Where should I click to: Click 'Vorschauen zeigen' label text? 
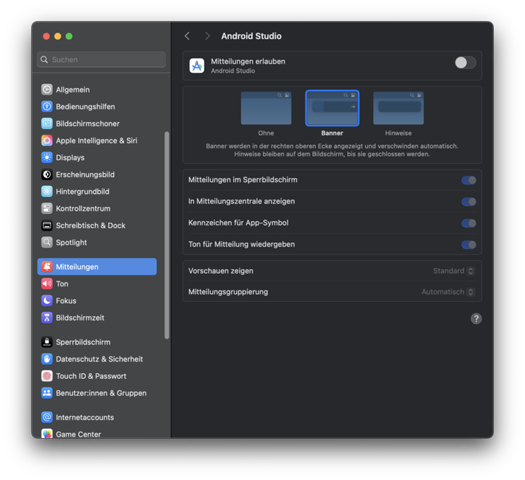pyautogui.click(x=221, y=271)
